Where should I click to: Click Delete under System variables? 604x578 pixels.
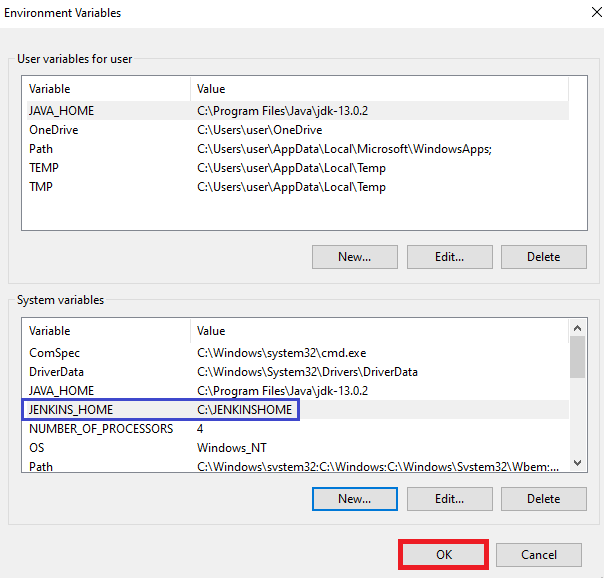544,499
